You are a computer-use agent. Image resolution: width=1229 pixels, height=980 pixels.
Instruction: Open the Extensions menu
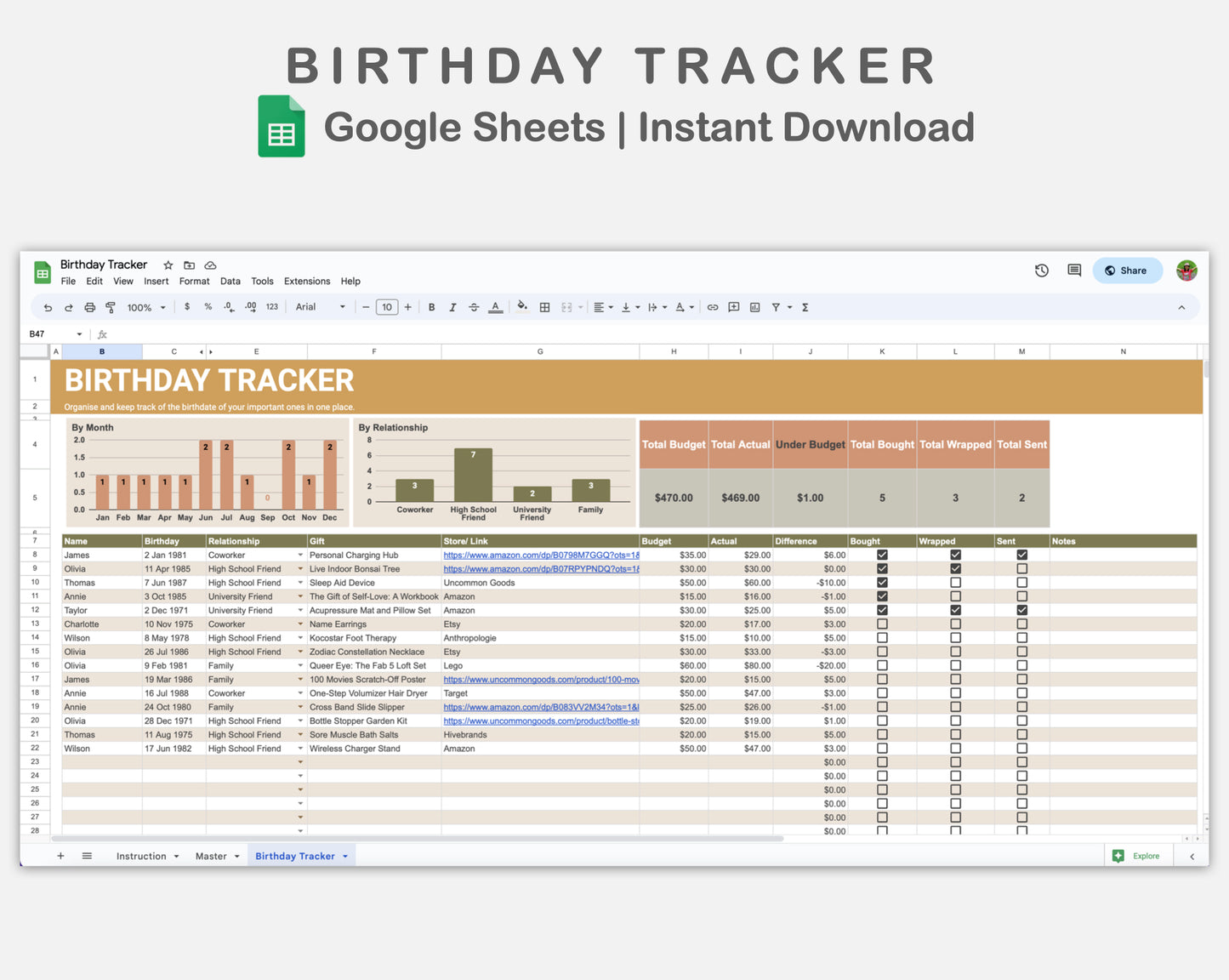click(306, 281)
